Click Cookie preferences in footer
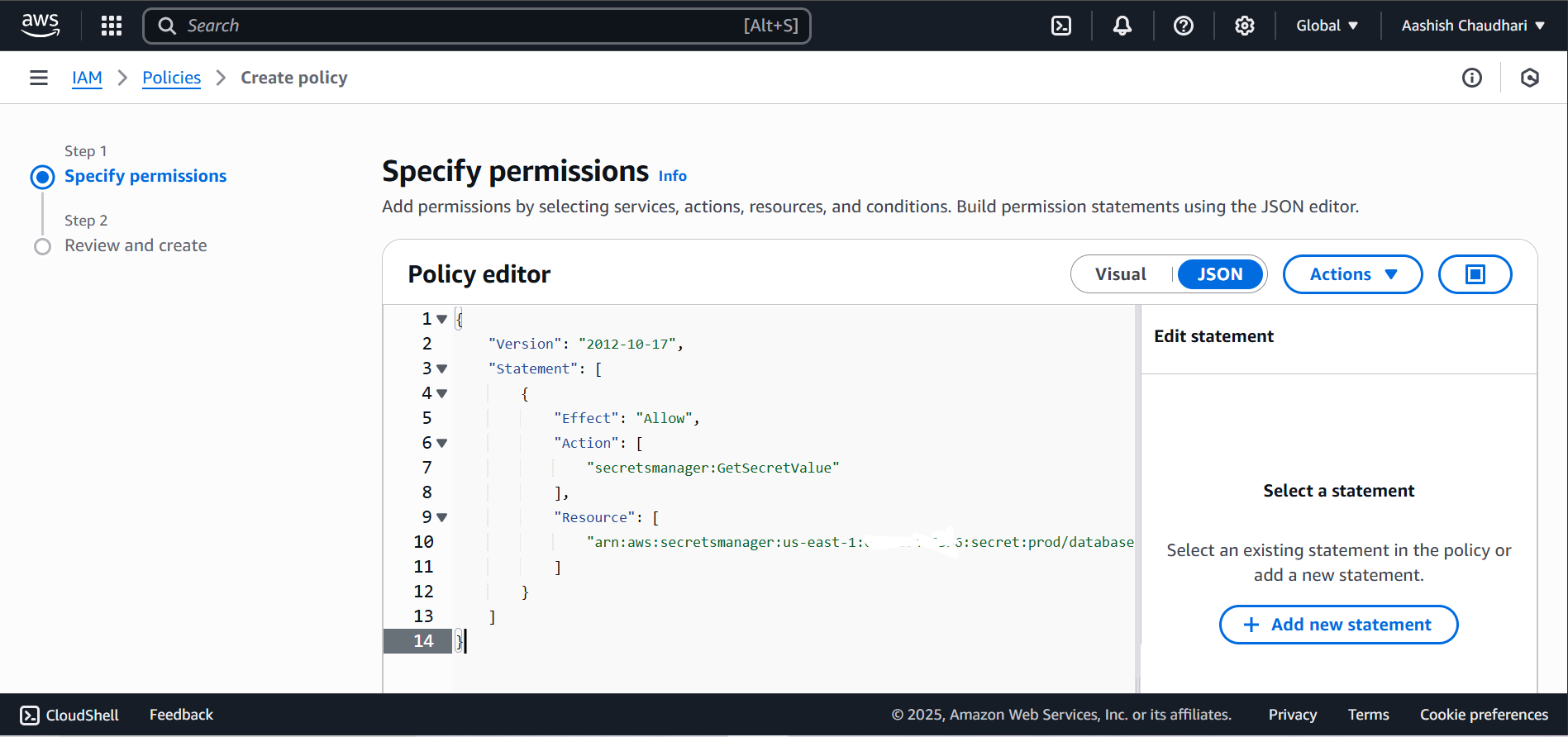 1484,715
